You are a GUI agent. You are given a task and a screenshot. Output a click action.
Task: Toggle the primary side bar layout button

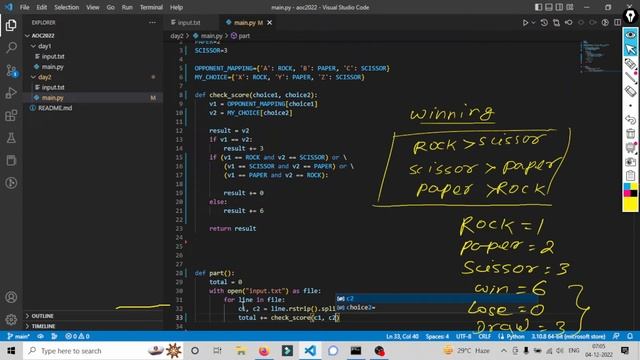coord(538,7)
